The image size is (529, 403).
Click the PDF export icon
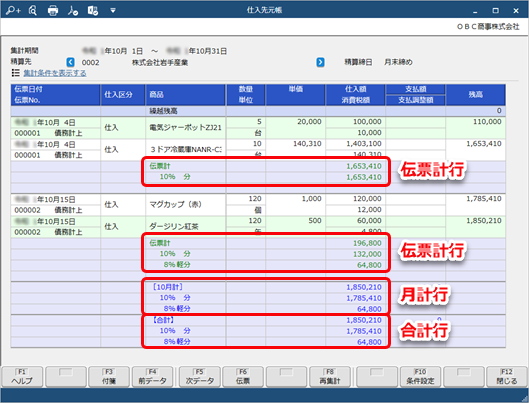tap(73, 10)
